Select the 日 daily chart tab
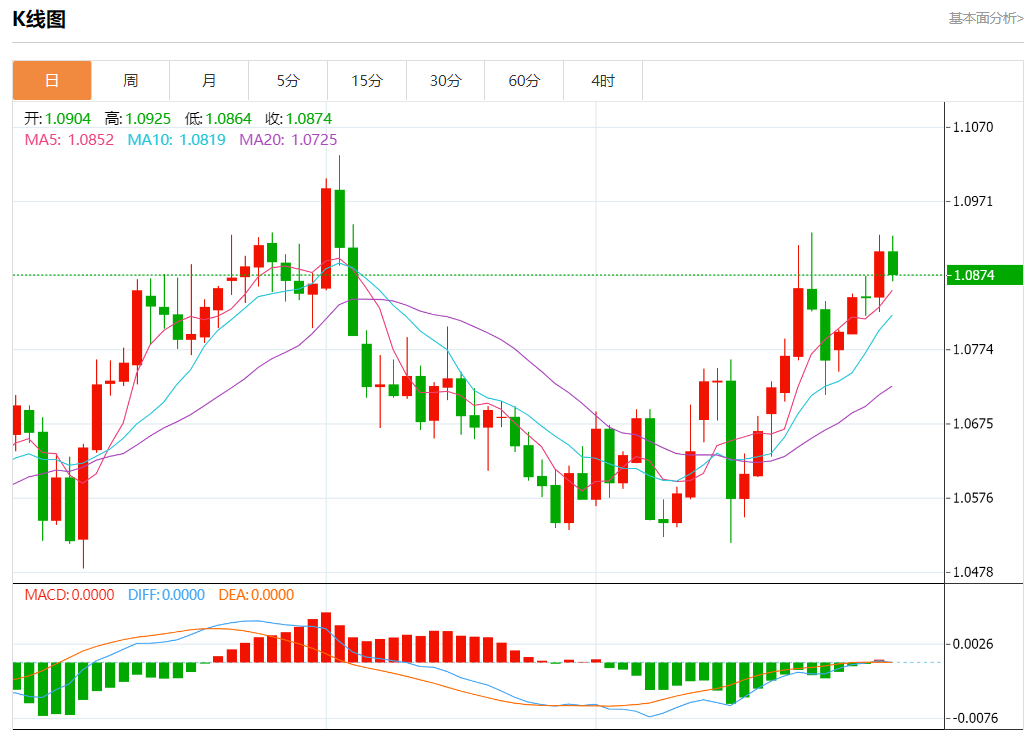 click(52, 81)
